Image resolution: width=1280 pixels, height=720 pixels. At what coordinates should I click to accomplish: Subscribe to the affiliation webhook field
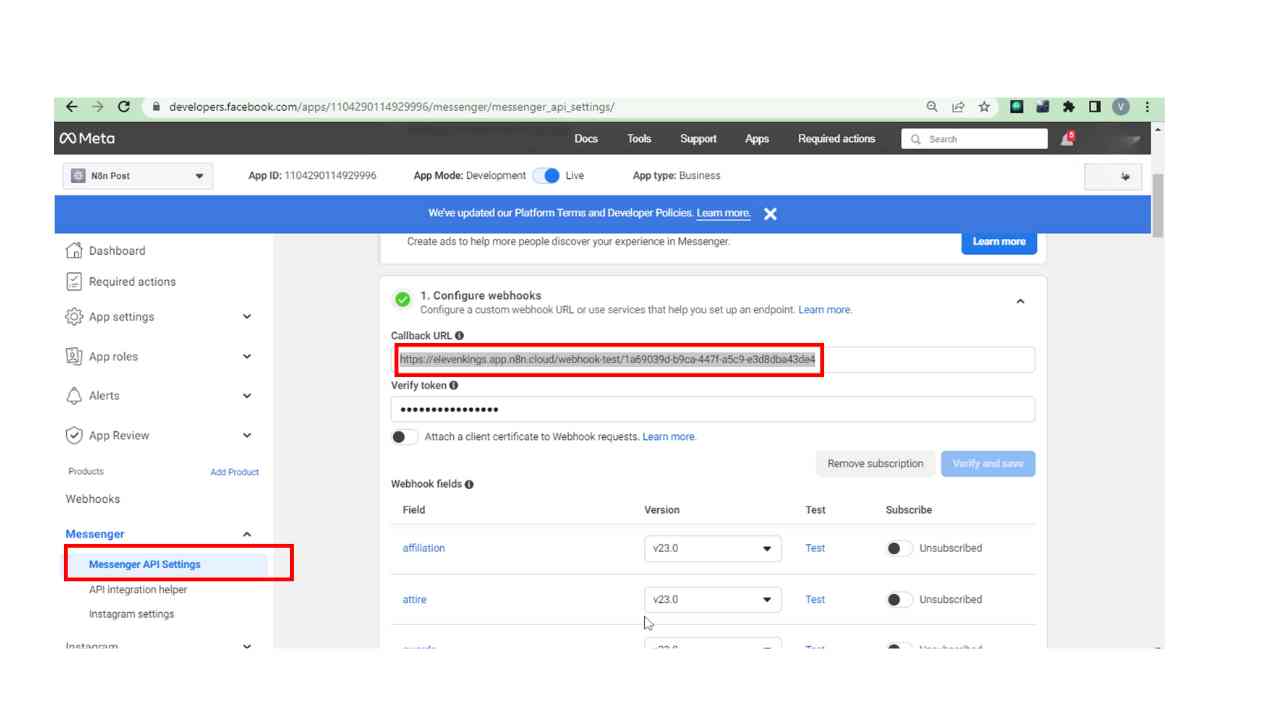point(898,548)
